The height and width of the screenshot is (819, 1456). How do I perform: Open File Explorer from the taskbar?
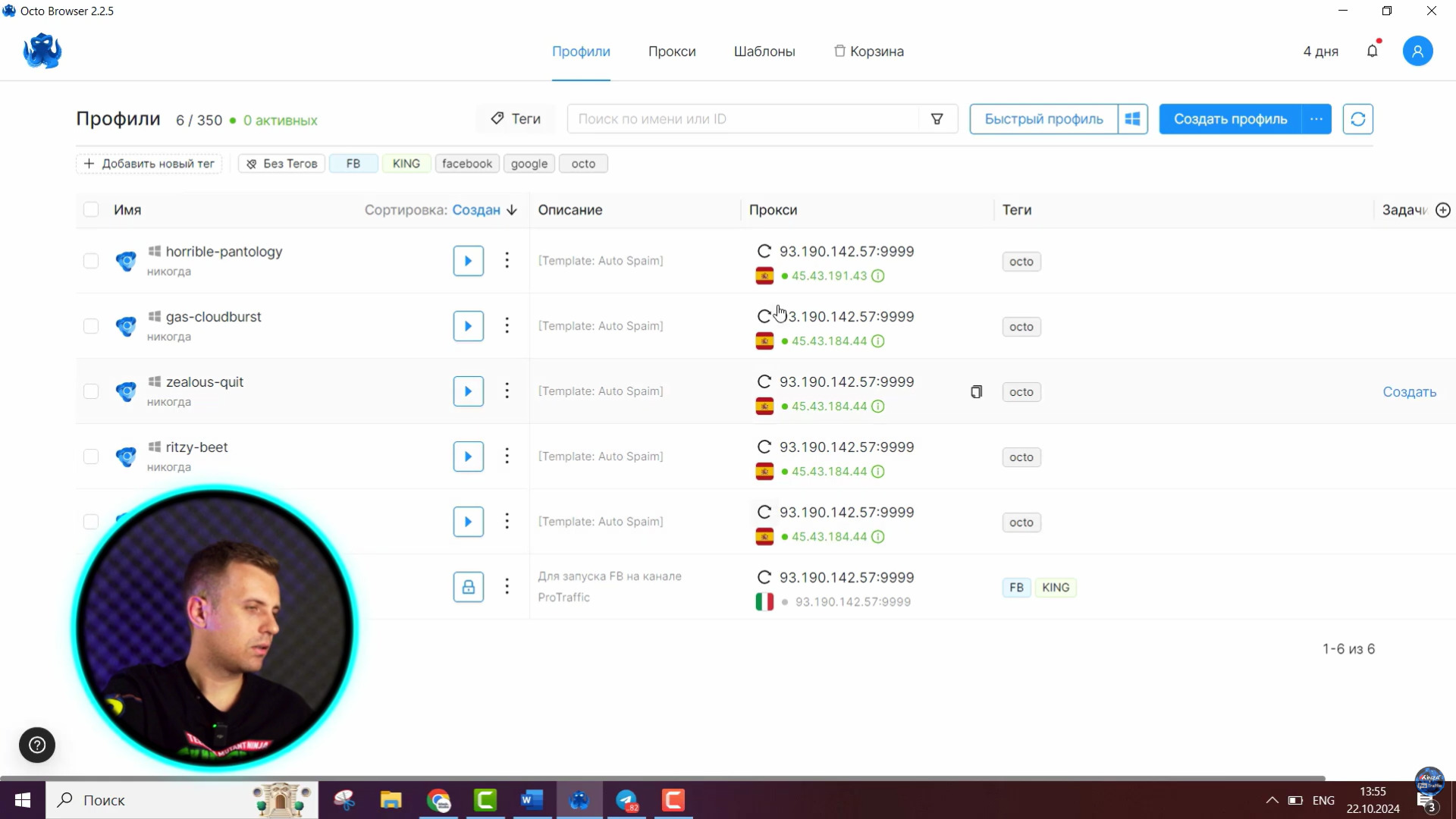tap(391, 800)
